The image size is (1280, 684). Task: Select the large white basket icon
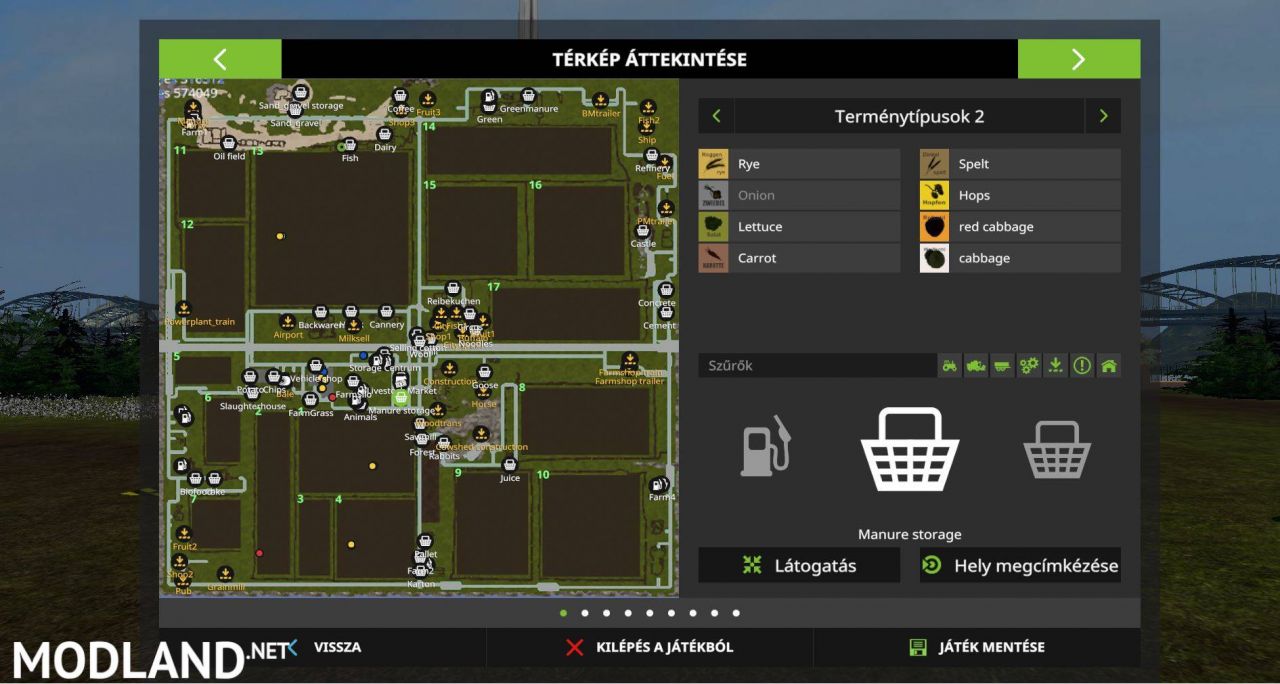click(x=910, y=448)
